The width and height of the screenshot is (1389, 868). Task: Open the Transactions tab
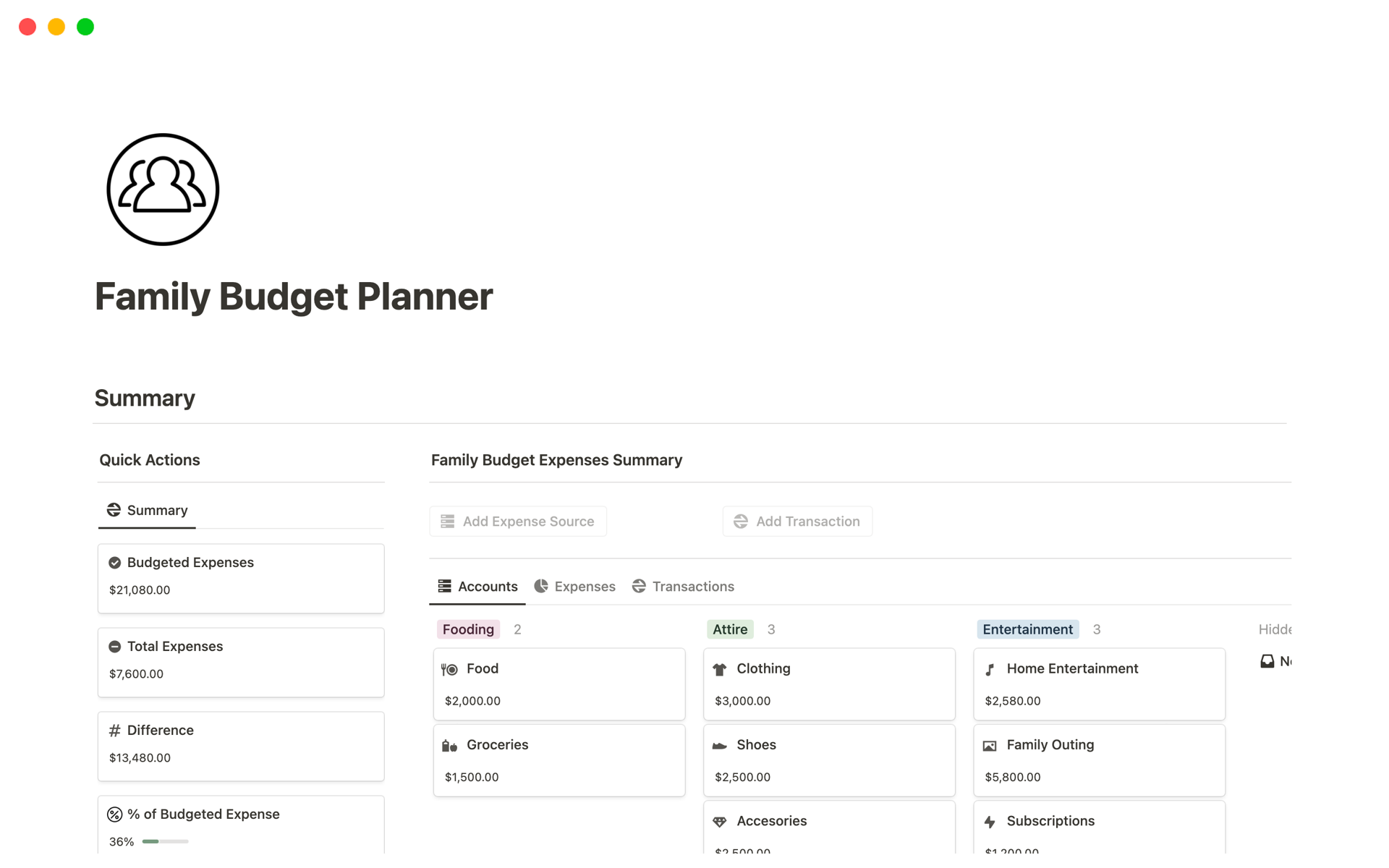(683, 587)
